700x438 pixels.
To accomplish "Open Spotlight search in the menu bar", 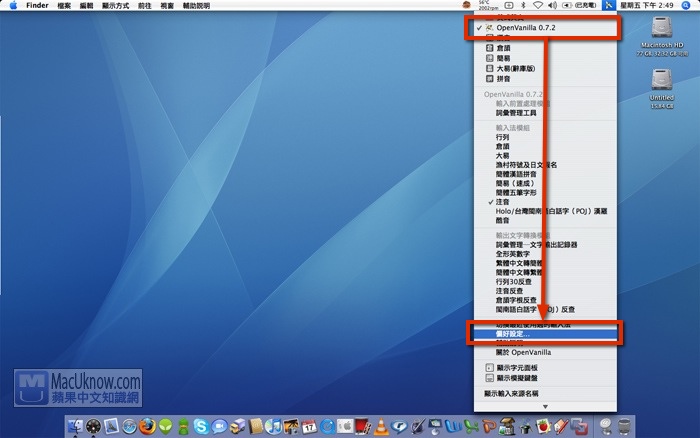I will 686,5.
